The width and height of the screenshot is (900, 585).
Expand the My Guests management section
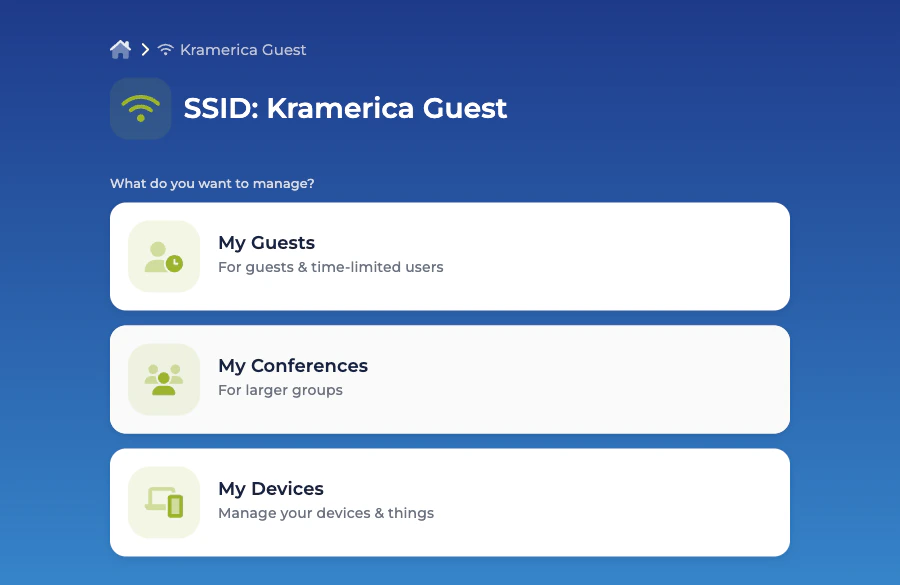click(450, 255)
